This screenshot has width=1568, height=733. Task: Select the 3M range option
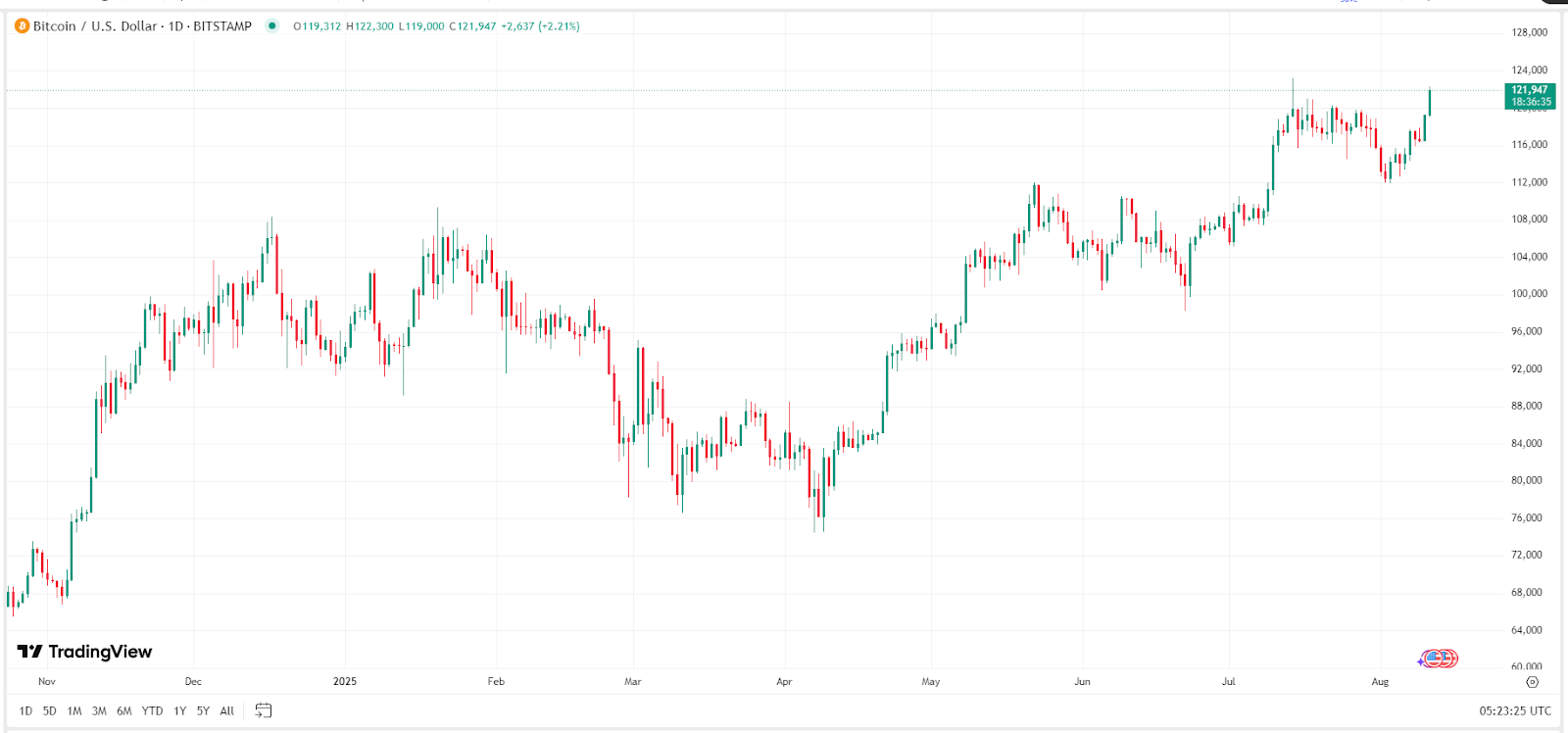pos(98,710)
